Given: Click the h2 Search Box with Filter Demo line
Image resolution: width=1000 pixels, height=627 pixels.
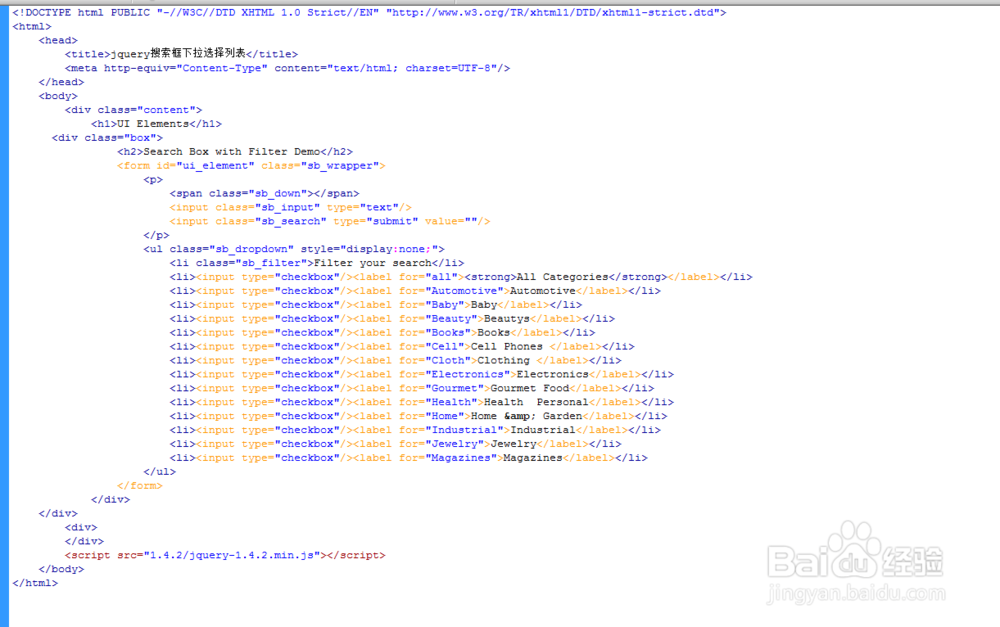Looking at the screenshot, I should pos(235,152).
